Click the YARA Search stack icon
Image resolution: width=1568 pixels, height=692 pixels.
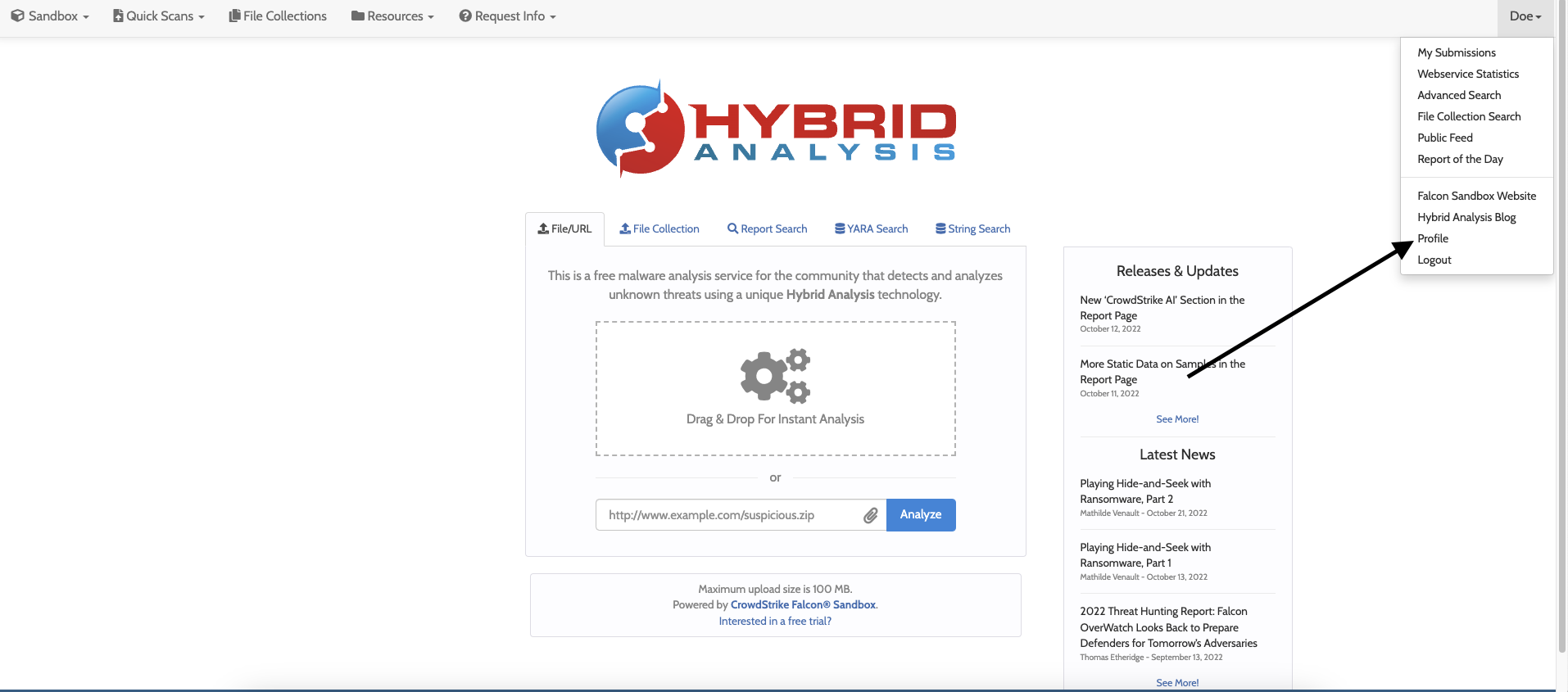(840, 228)
